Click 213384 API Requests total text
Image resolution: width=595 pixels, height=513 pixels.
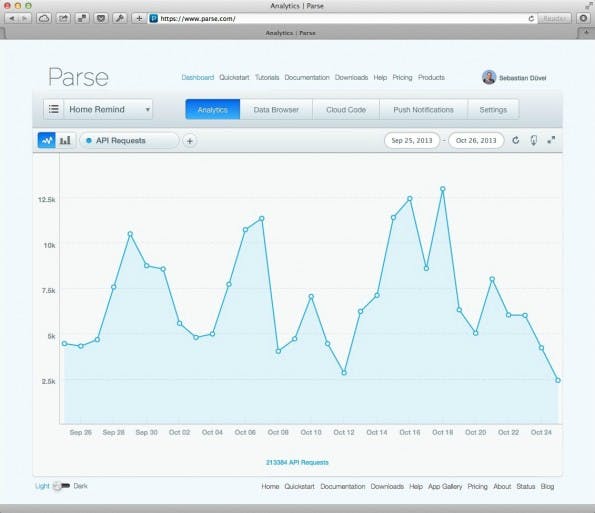297,462
